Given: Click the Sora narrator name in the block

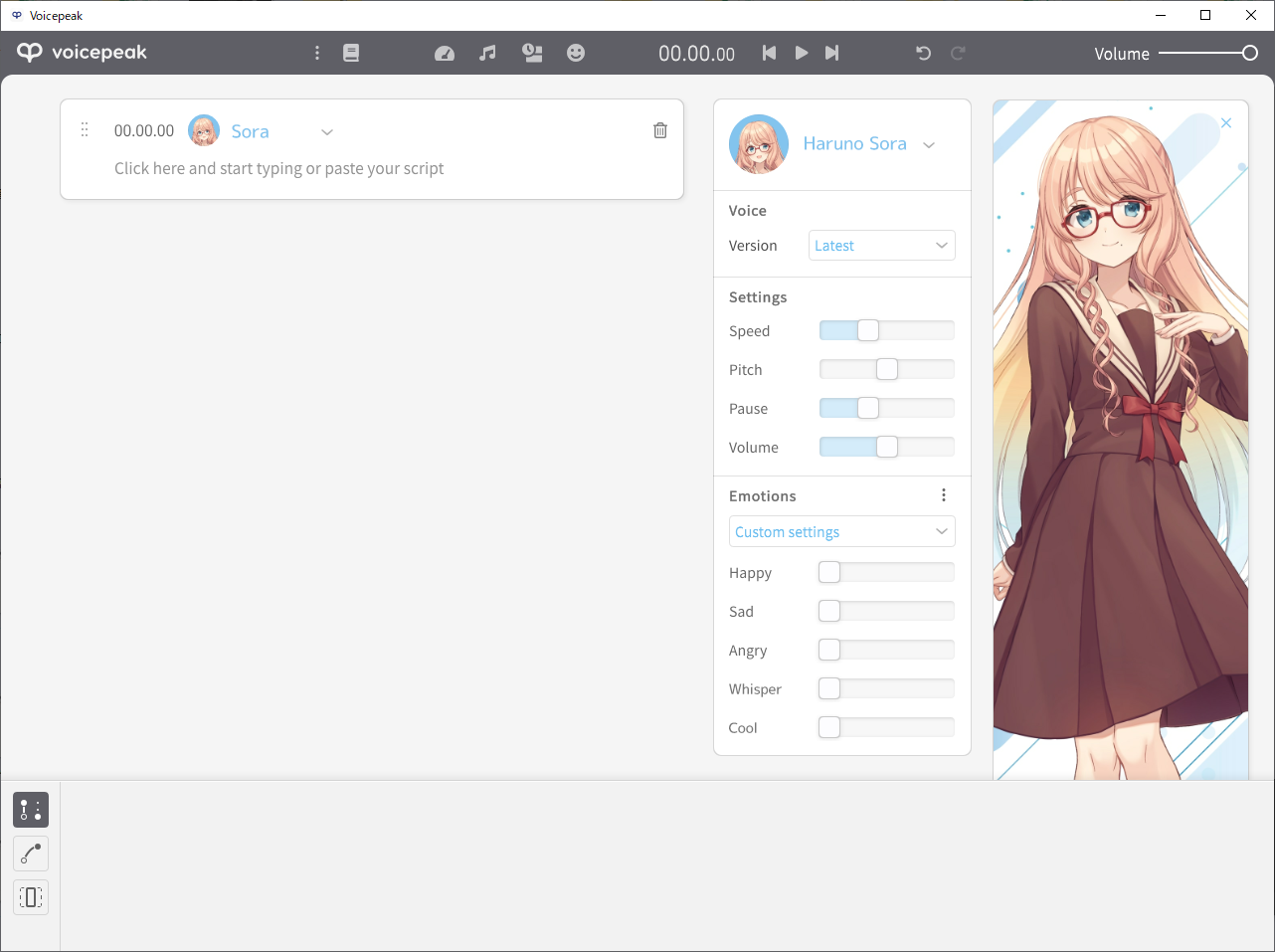Looking at the screenshot, I should click(251, 131).
